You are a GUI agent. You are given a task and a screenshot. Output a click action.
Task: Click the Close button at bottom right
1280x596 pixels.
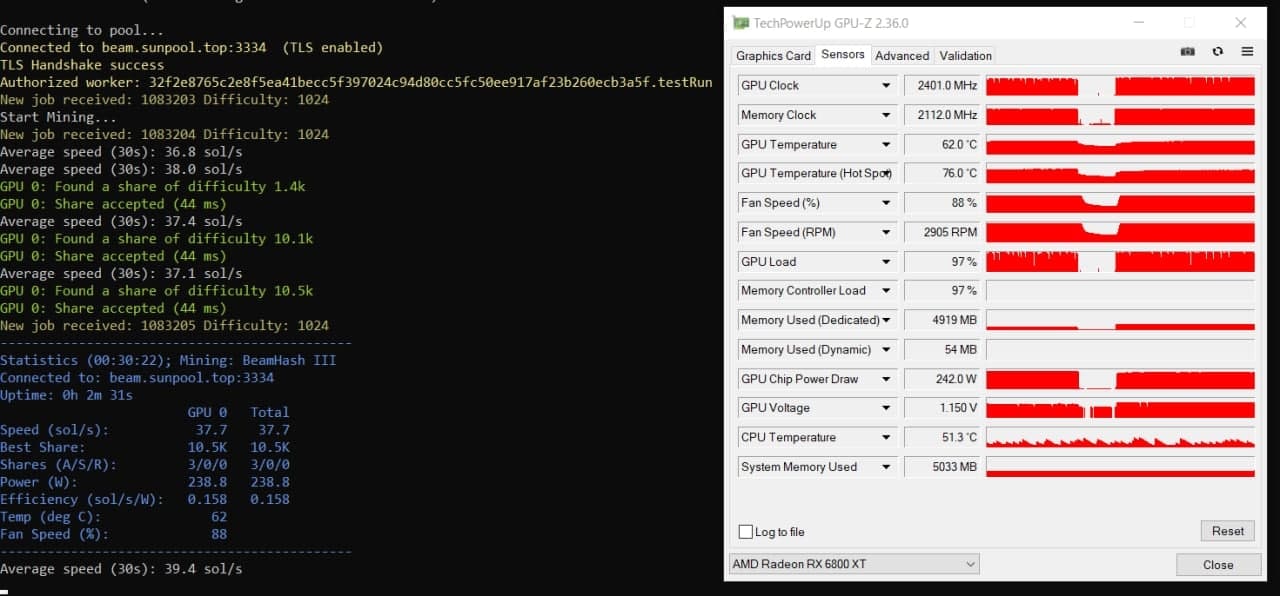click(1218, 565)
